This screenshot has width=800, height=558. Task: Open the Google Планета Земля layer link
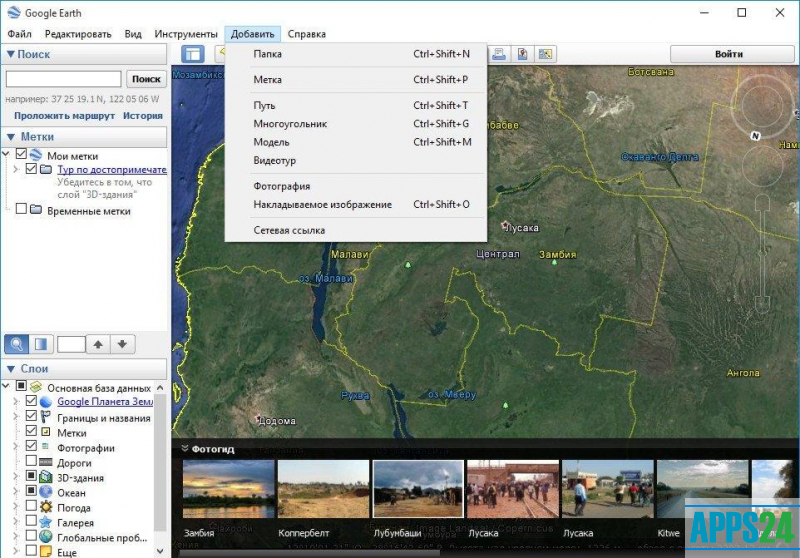click(105, 402)
